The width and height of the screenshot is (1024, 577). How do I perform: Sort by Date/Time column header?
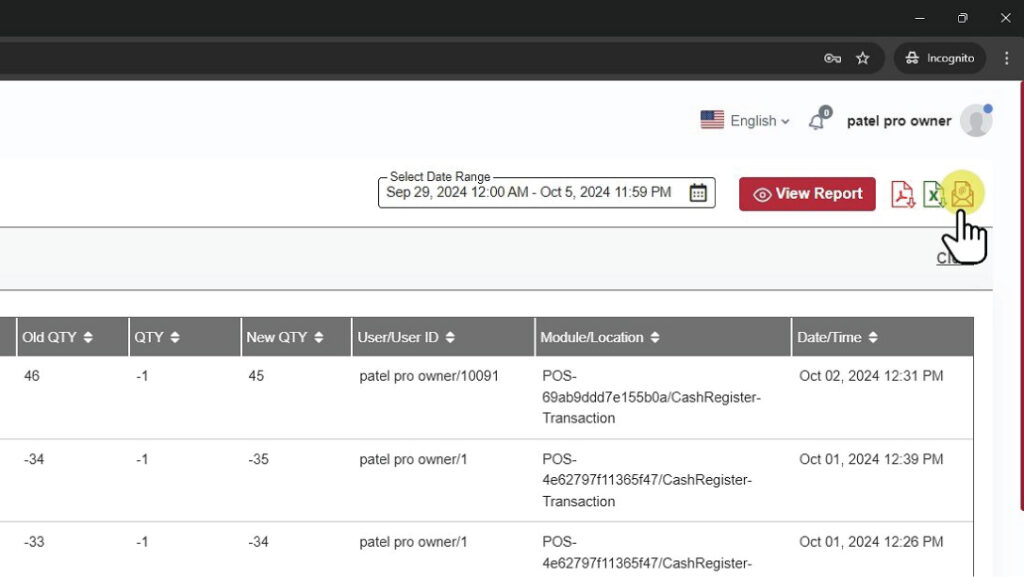coord(837,337)
